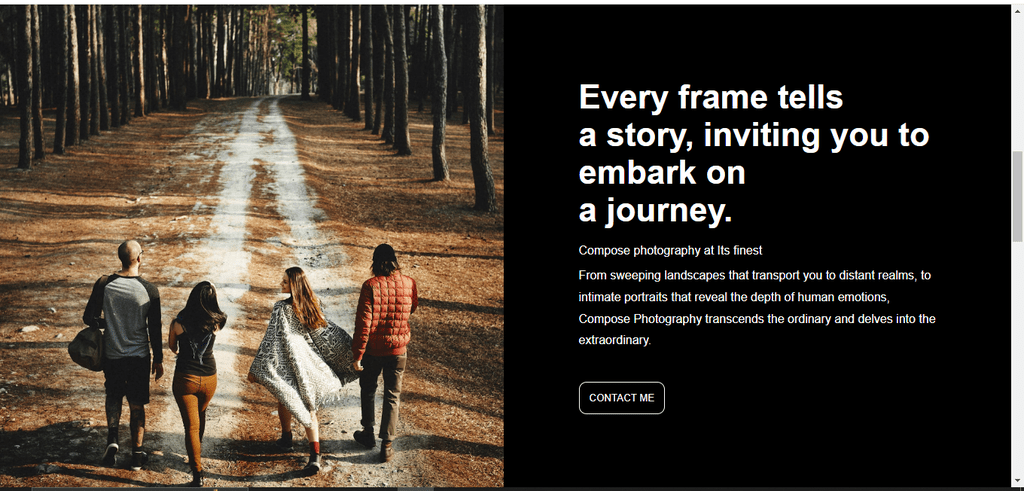Click the "Compose photography at Its finest" subtitle
Screen dimensions: 1024x491
pos(670,250)
